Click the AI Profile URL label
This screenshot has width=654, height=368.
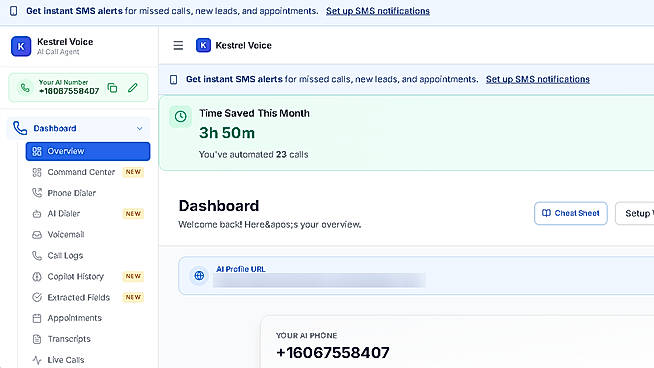241,269
